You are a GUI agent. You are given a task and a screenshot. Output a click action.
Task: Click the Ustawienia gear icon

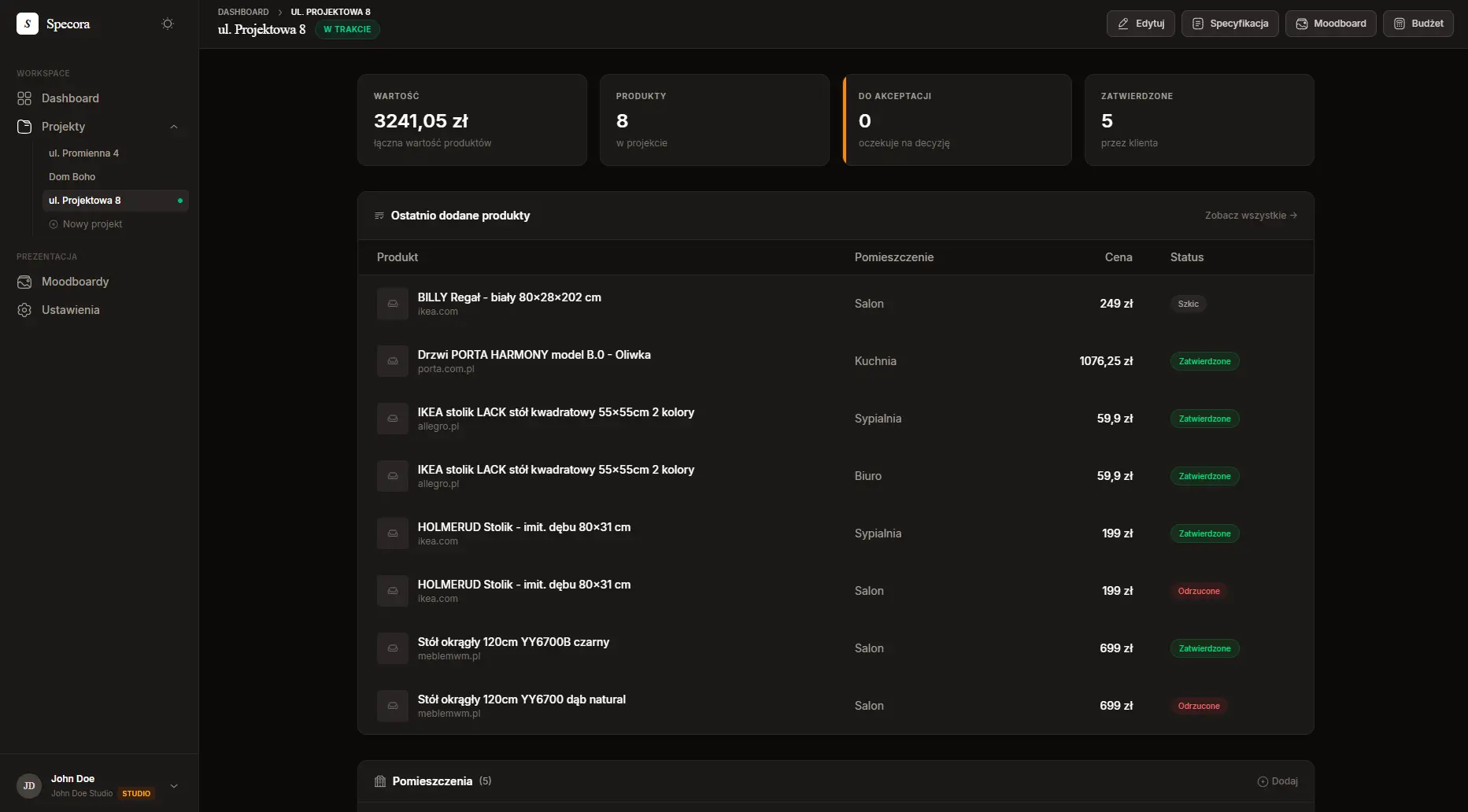(24, 310)
